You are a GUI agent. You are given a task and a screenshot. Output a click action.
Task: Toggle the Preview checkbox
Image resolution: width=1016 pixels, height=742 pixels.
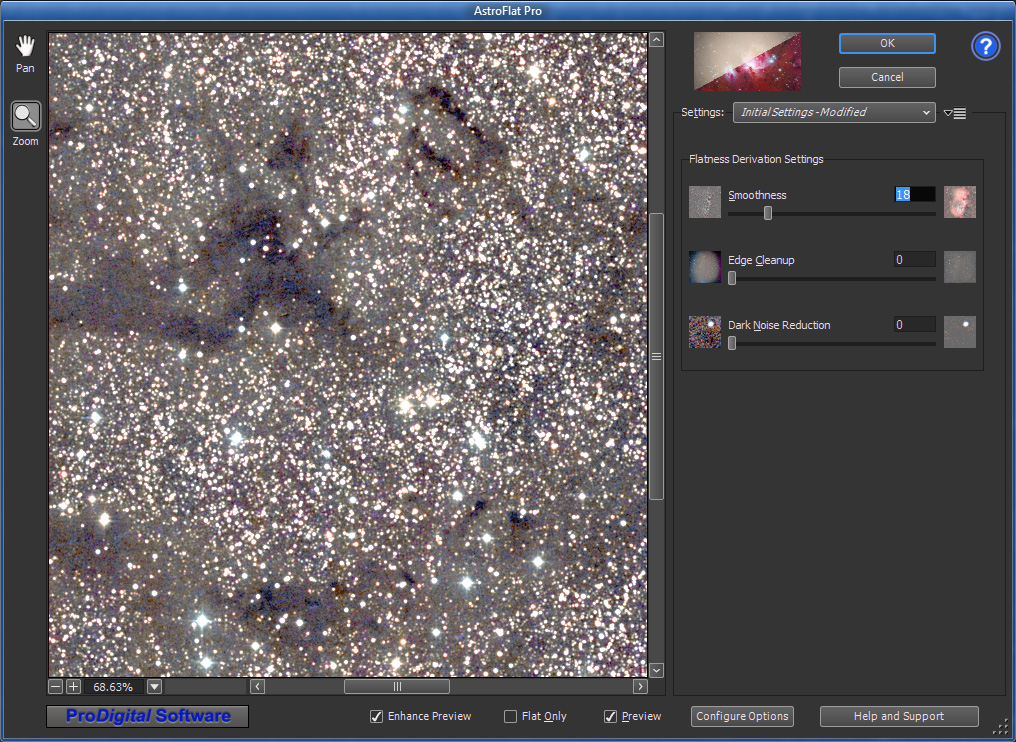click(610, 716)
